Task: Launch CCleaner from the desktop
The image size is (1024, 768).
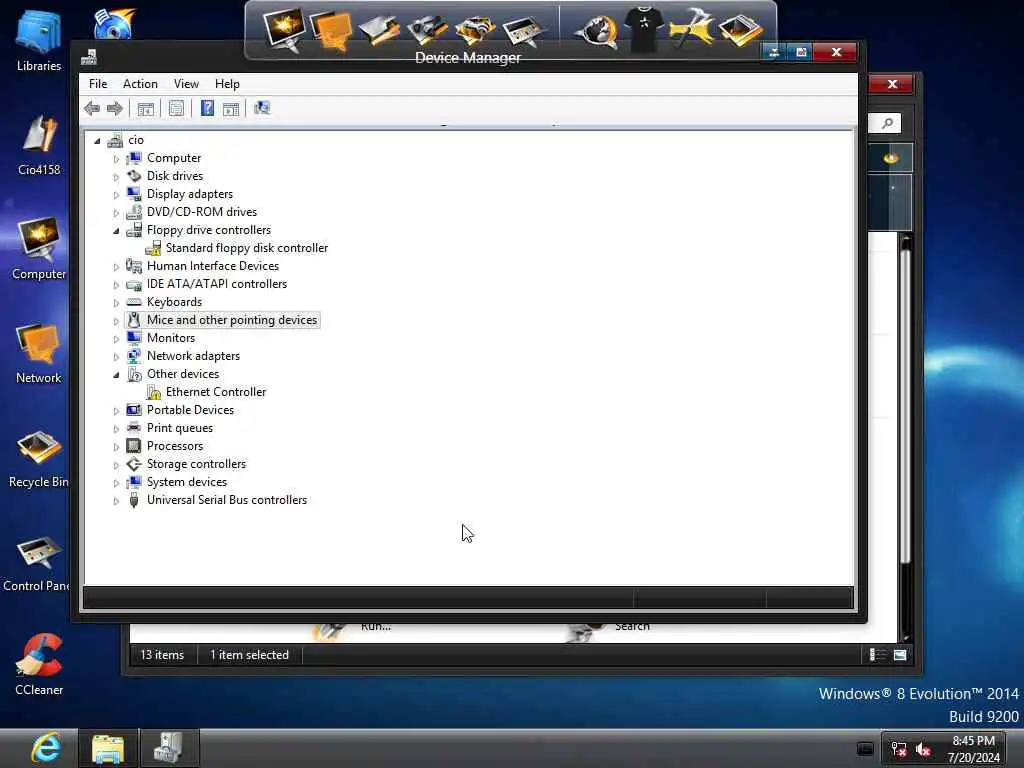Action: [39, 665]
